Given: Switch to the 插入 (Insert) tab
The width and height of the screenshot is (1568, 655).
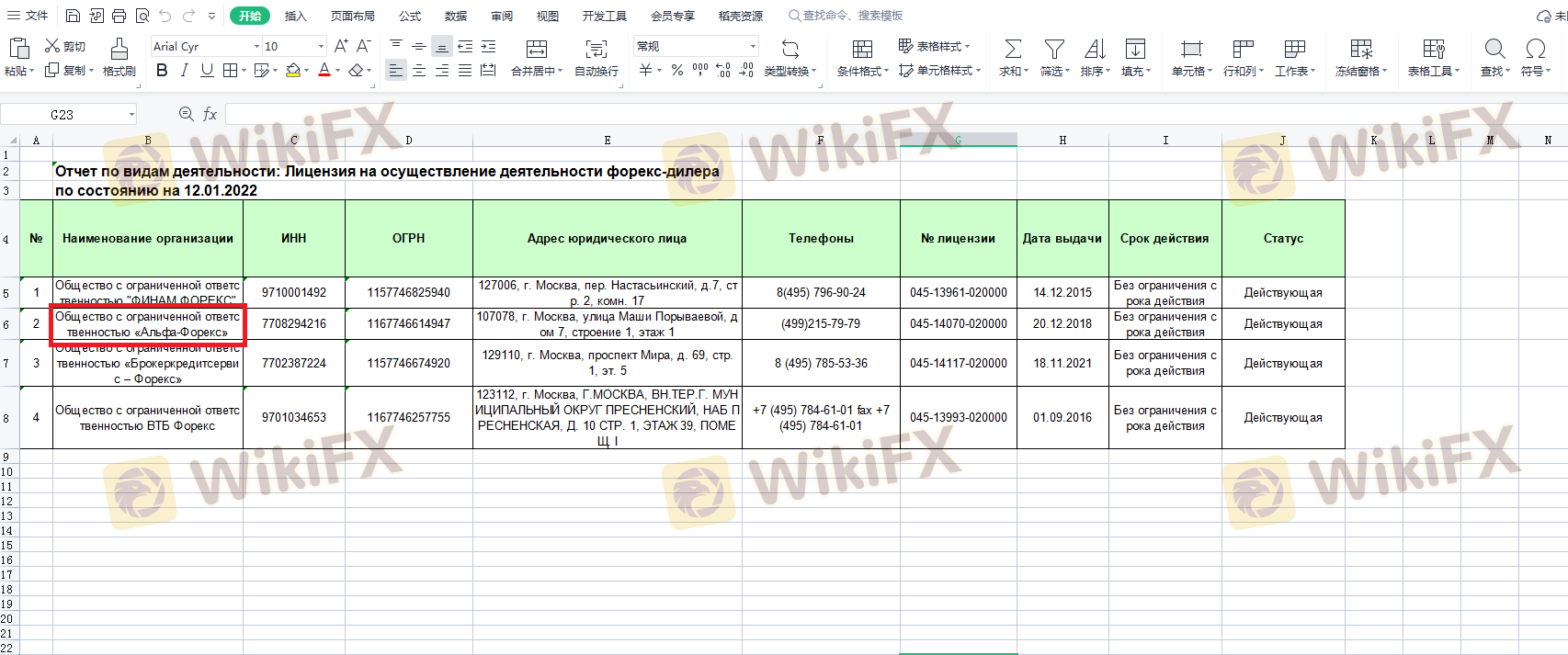Looking at the screenshot, I should pyautogui.click(x=295, y=16).
